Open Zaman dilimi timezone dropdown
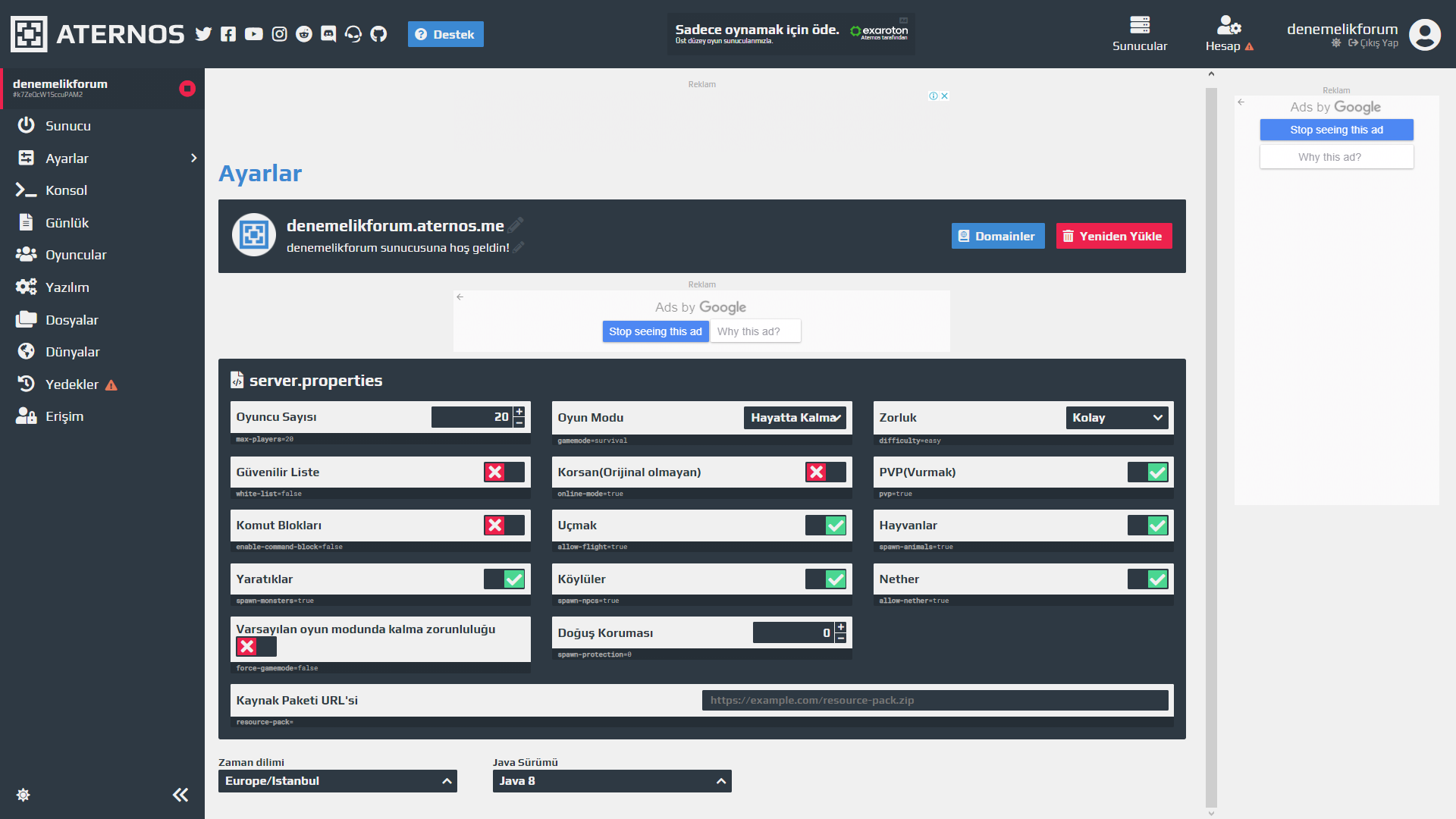This screenshot has height=819, width=1456. (337, 781)
